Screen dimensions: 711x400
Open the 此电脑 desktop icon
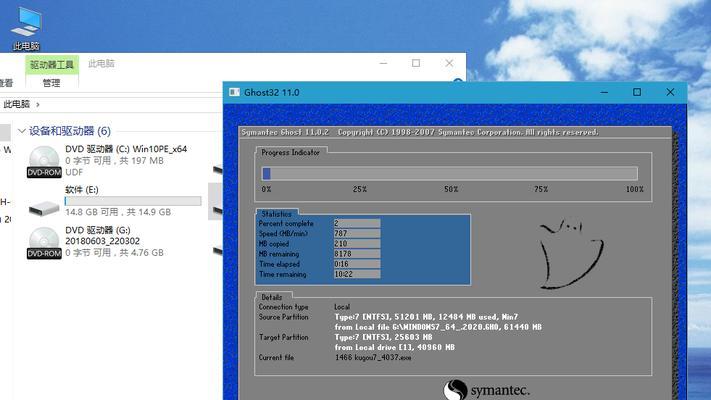click(26, 28)
